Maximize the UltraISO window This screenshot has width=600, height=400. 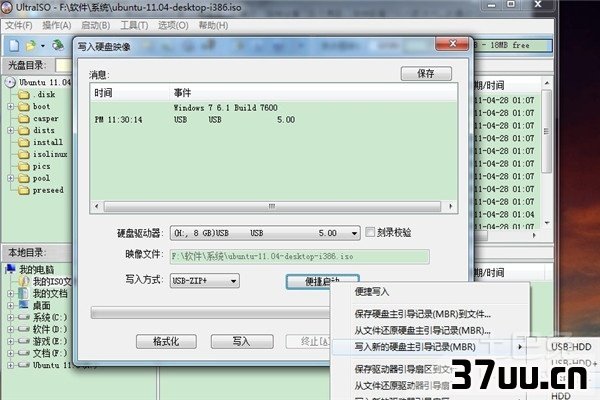click(x=511, y=4)
